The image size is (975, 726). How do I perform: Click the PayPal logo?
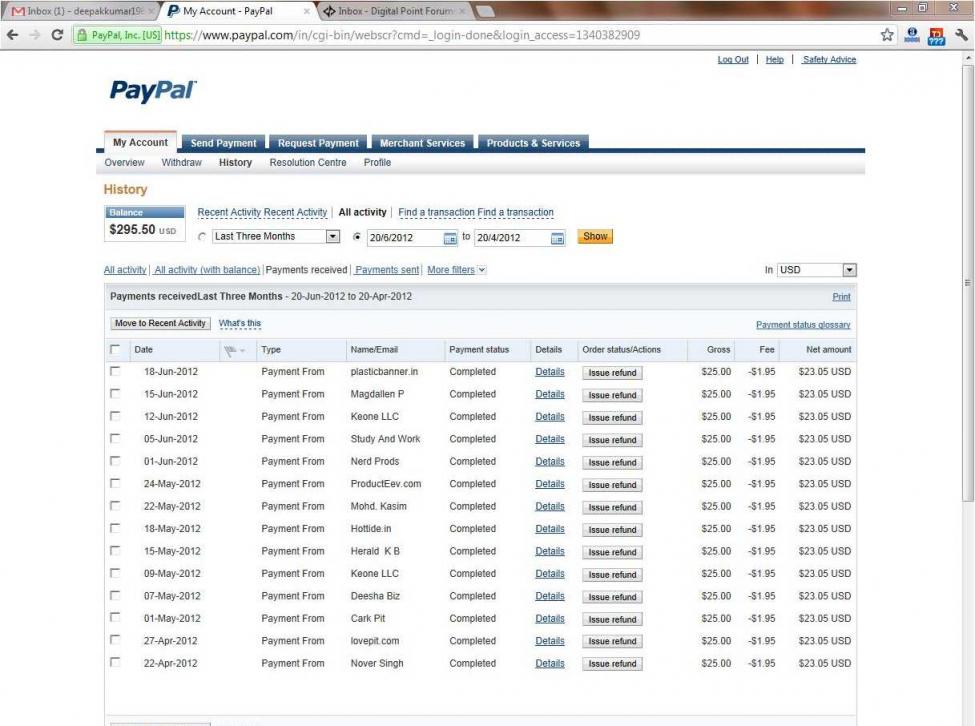click(153, 90)
